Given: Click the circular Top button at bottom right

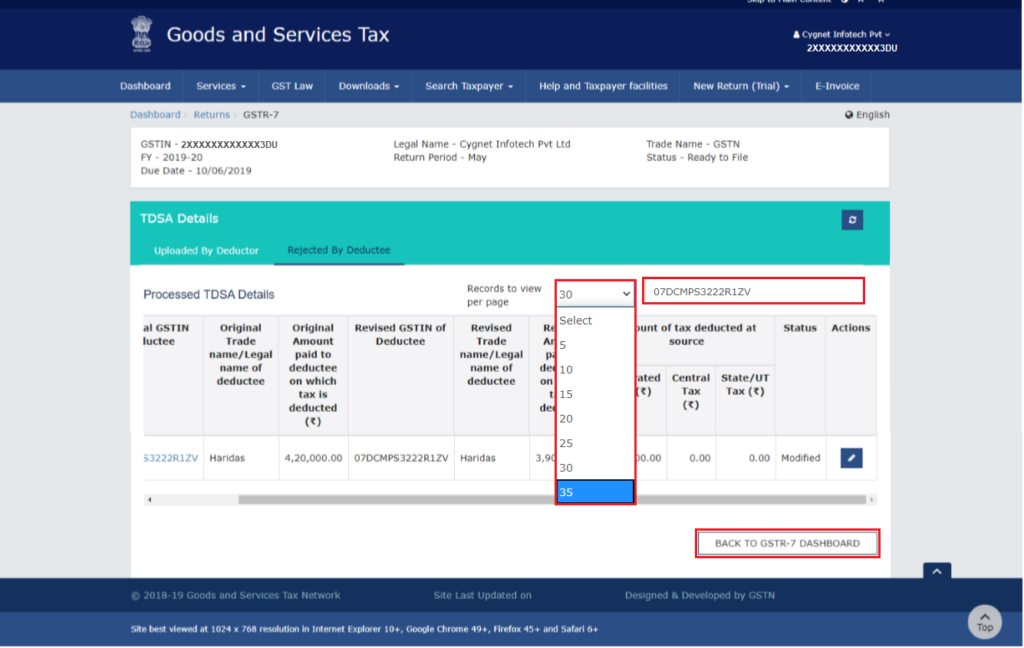Looking at the screenshot, I should (x=984, y=622).
